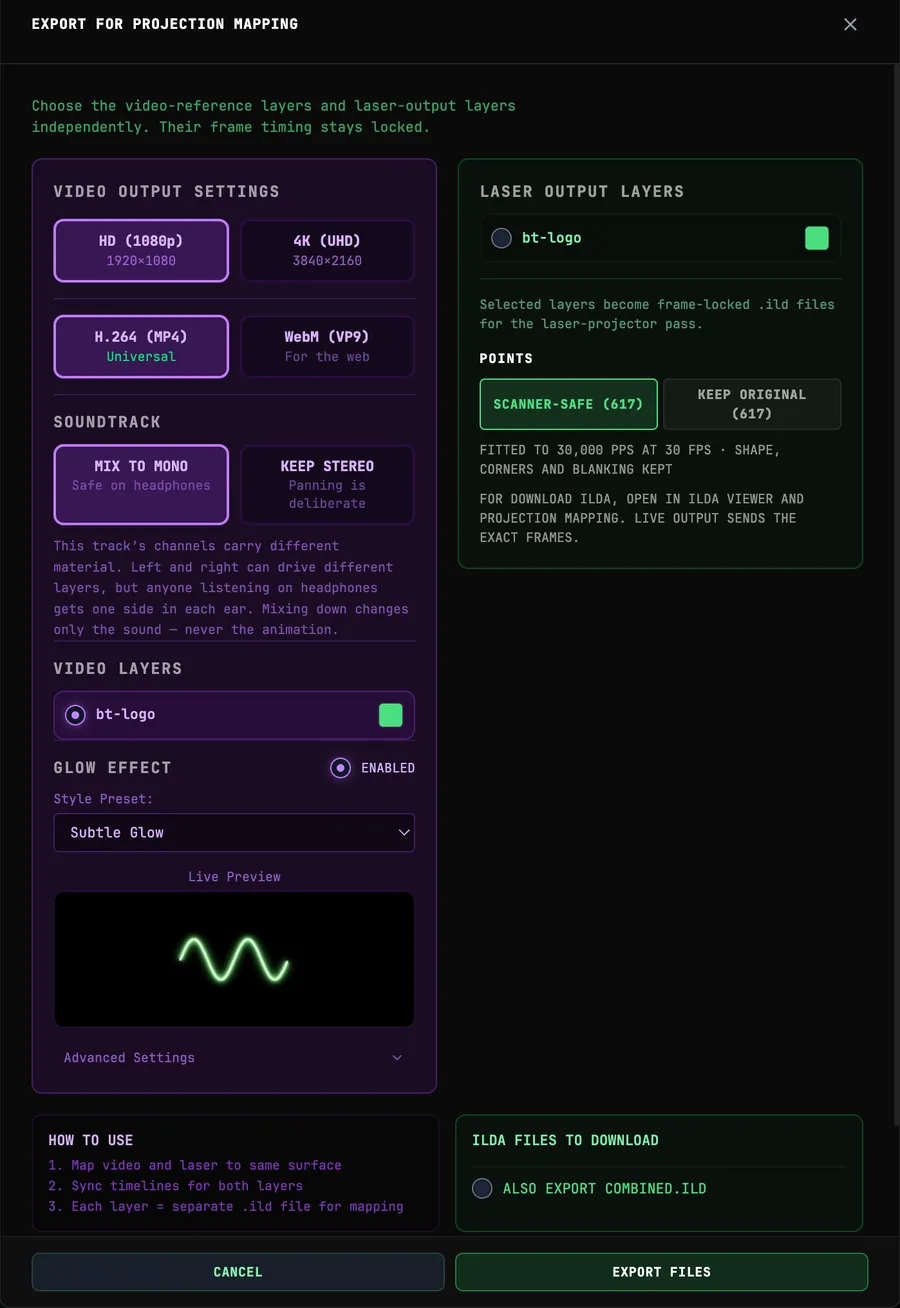Viewport: 900px width, 1308px height.
Task: Click the 'Style Preset:' label
Action: 104,799
